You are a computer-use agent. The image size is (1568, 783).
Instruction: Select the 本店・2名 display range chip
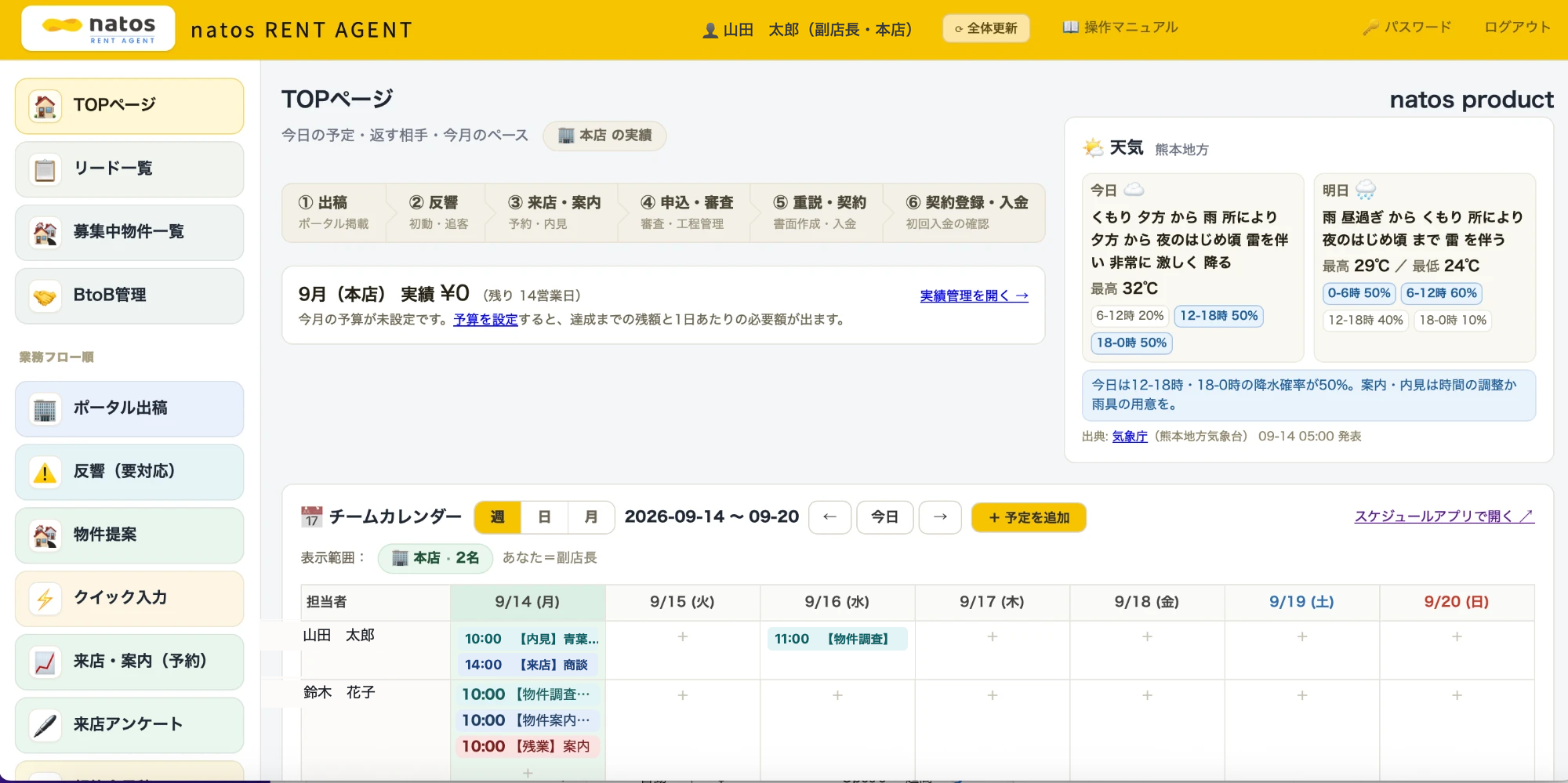click(435, 558)
